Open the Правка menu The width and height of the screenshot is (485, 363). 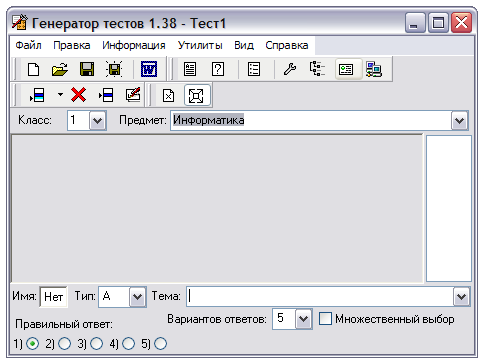pyautogui.click(x=72, y=45)
